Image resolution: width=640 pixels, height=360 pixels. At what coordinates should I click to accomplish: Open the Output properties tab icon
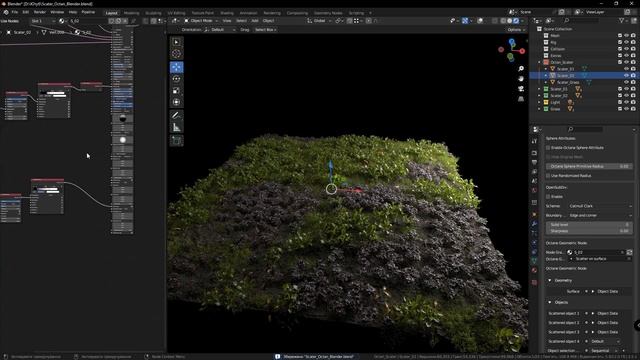[x=534, y=162]
